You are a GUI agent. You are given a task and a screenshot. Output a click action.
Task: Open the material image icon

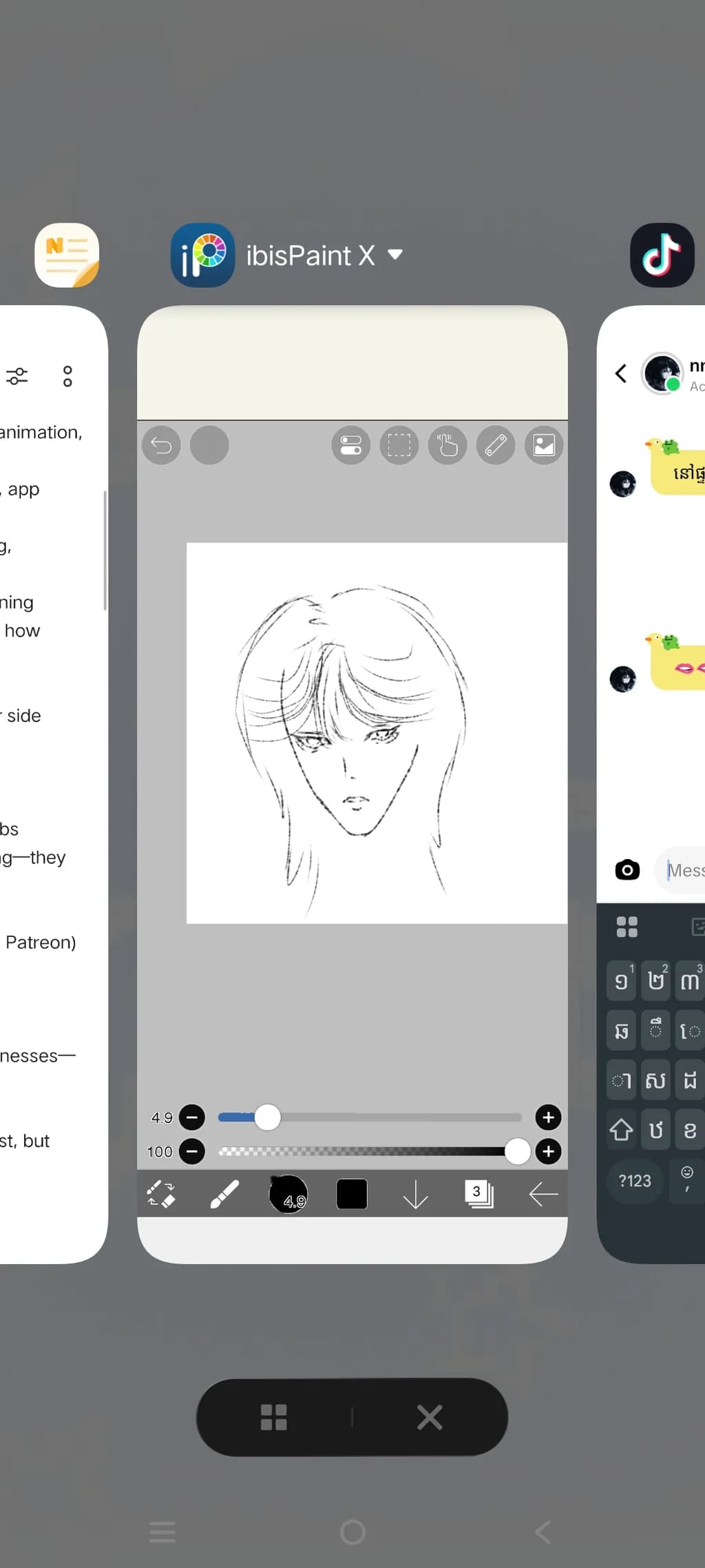544,445
